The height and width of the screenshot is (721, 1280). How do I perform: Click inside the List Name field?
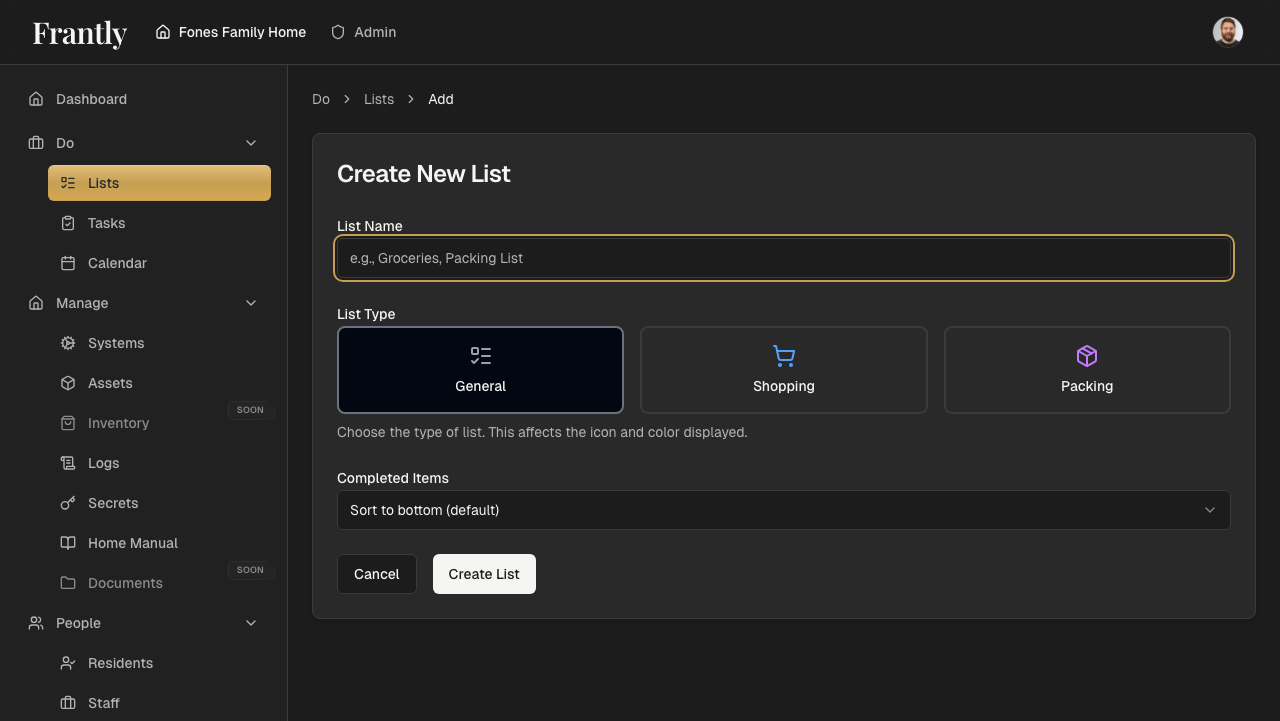point(784,258)
